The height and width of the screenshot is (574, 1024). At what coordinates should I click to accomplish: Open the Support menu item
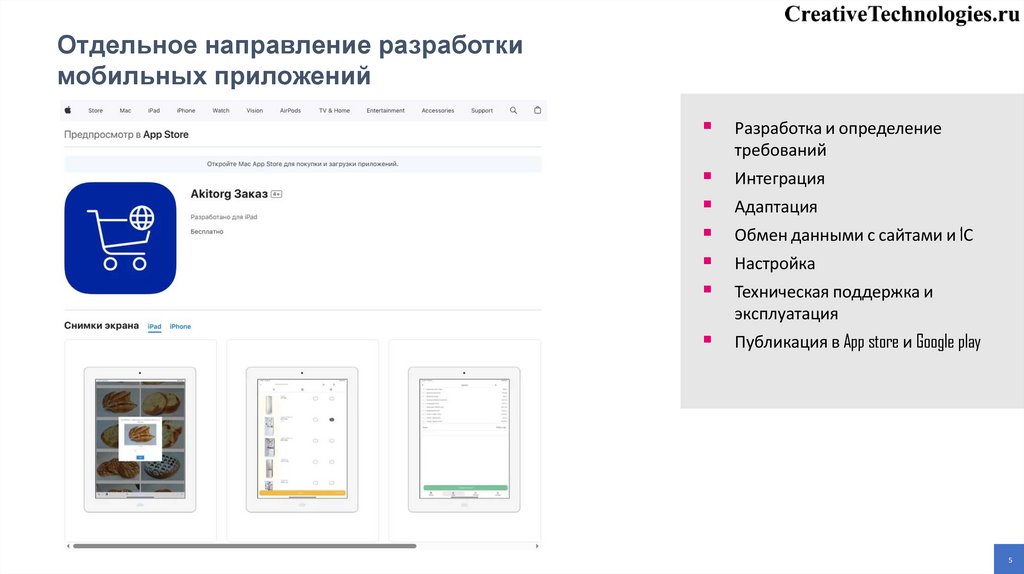[482, 111]
